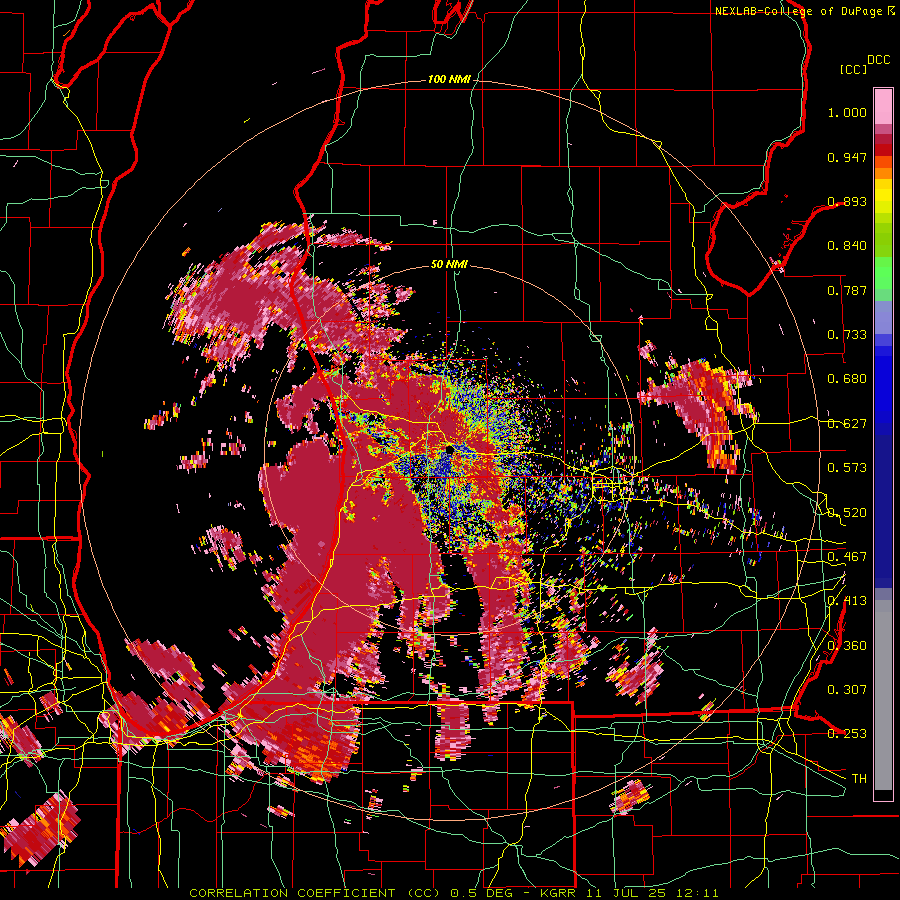Click the 100 NMI range ring label
Image resolution: width=900 pixels, height=900 pixels.
[449, 79]
